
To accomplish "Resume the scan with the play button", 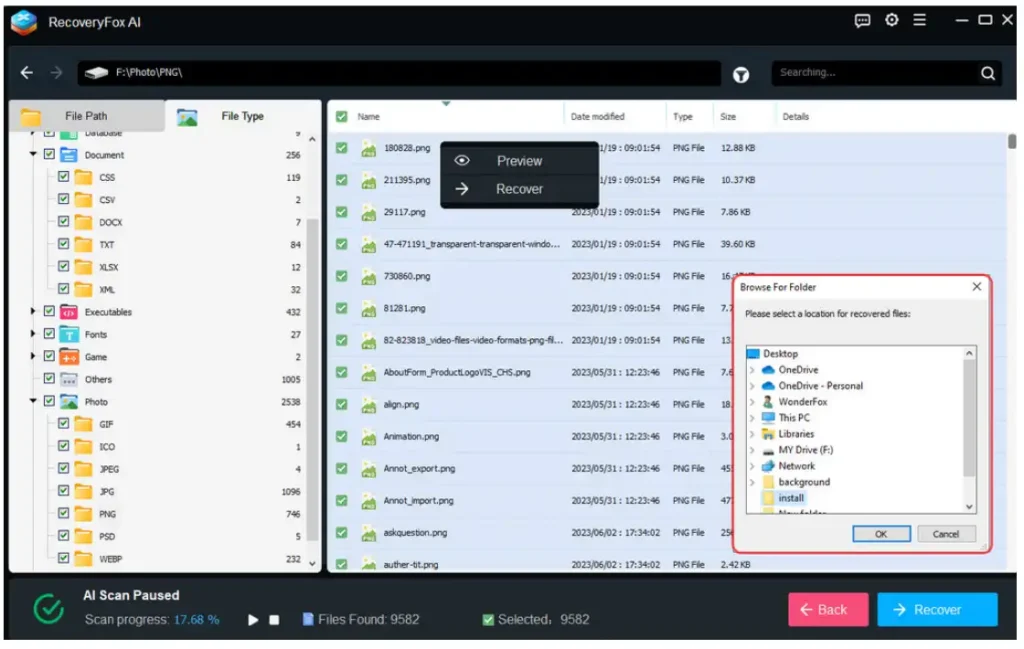I will [x=253, y=620].
